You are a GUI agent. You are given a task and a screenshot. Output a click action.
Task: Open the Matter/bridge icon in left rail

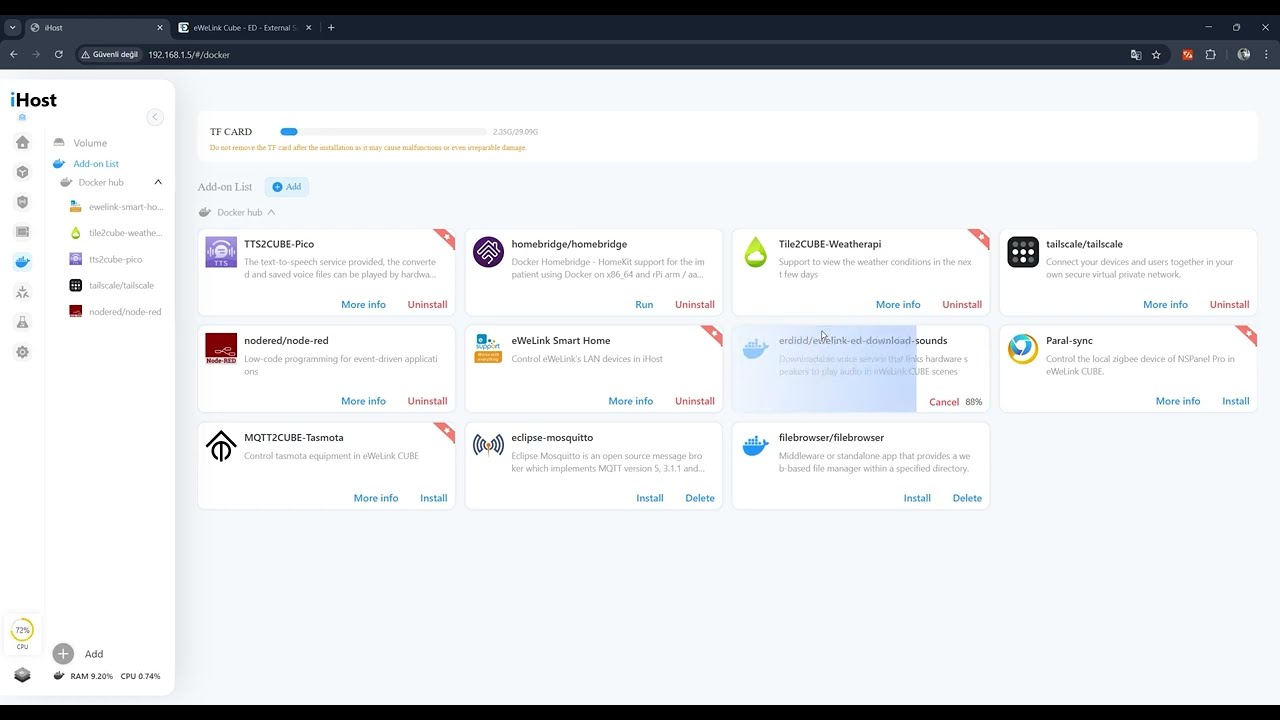22,292
